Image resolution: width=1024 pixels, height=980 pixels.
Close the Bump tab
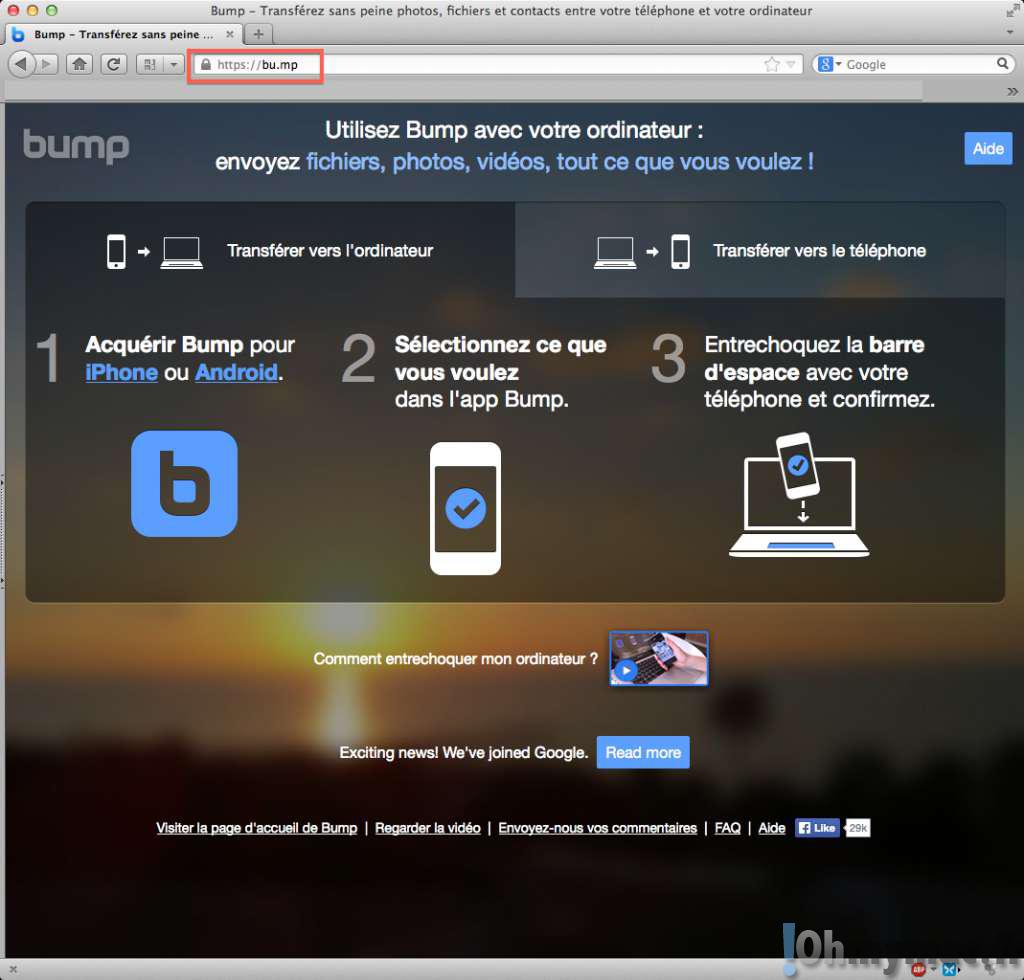[229, 34]
